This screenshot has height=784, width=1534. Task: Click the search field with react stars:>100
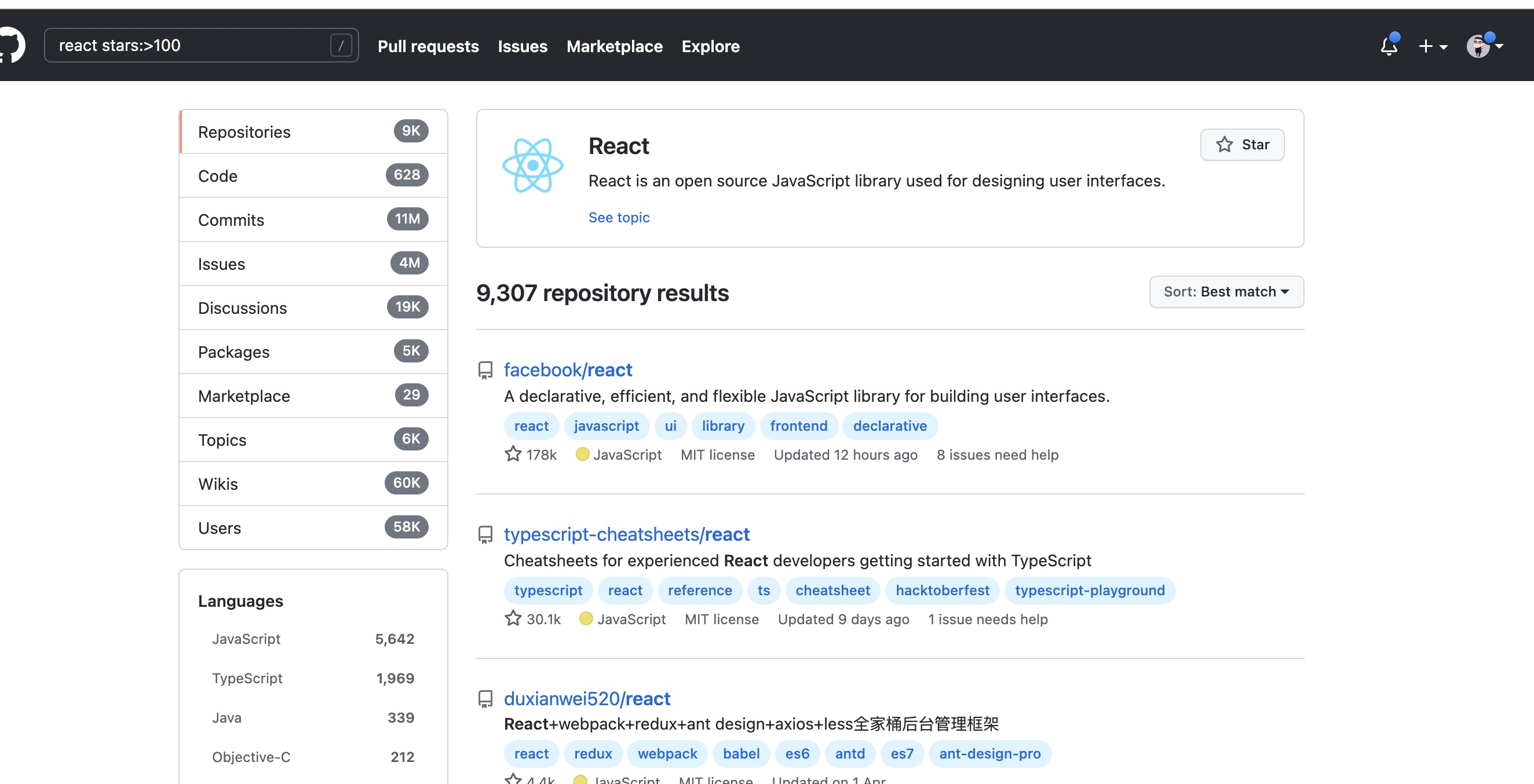(x=201, y=45)
